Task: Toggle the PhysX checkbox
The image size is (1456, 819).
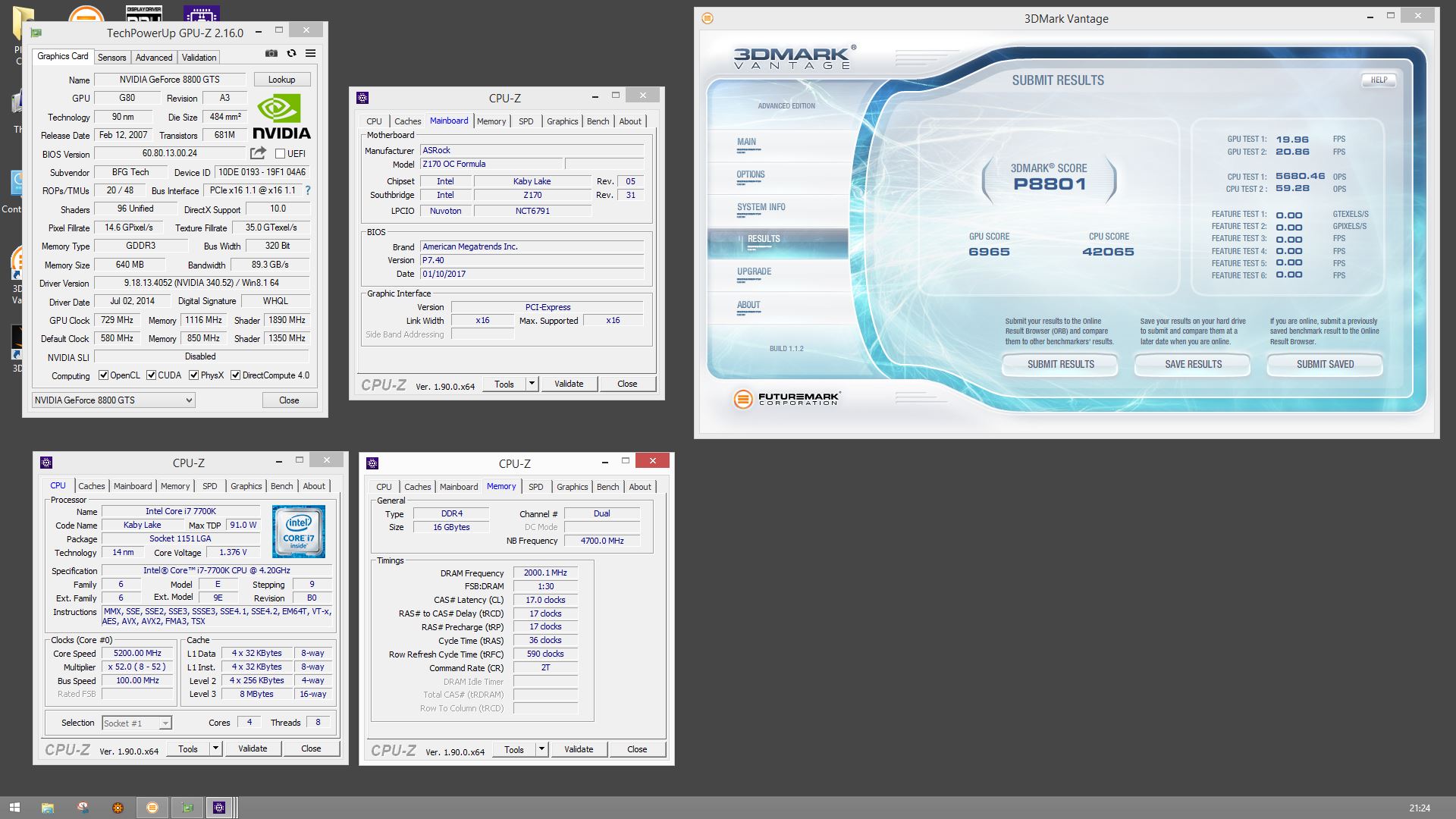Action: click(x=194, y=375)
